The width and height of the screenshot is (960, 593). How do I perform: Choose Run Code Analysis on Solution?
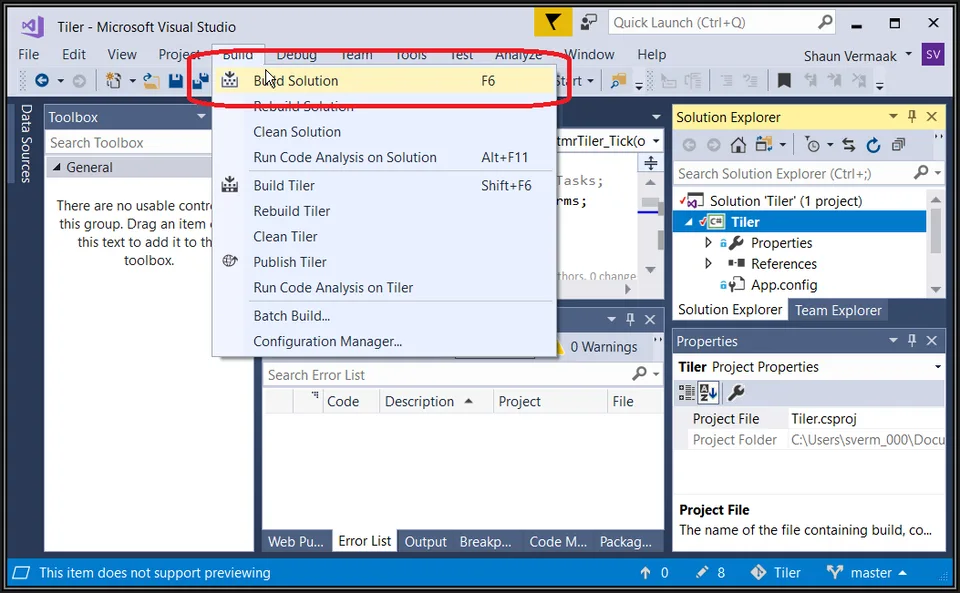[384, 157]
